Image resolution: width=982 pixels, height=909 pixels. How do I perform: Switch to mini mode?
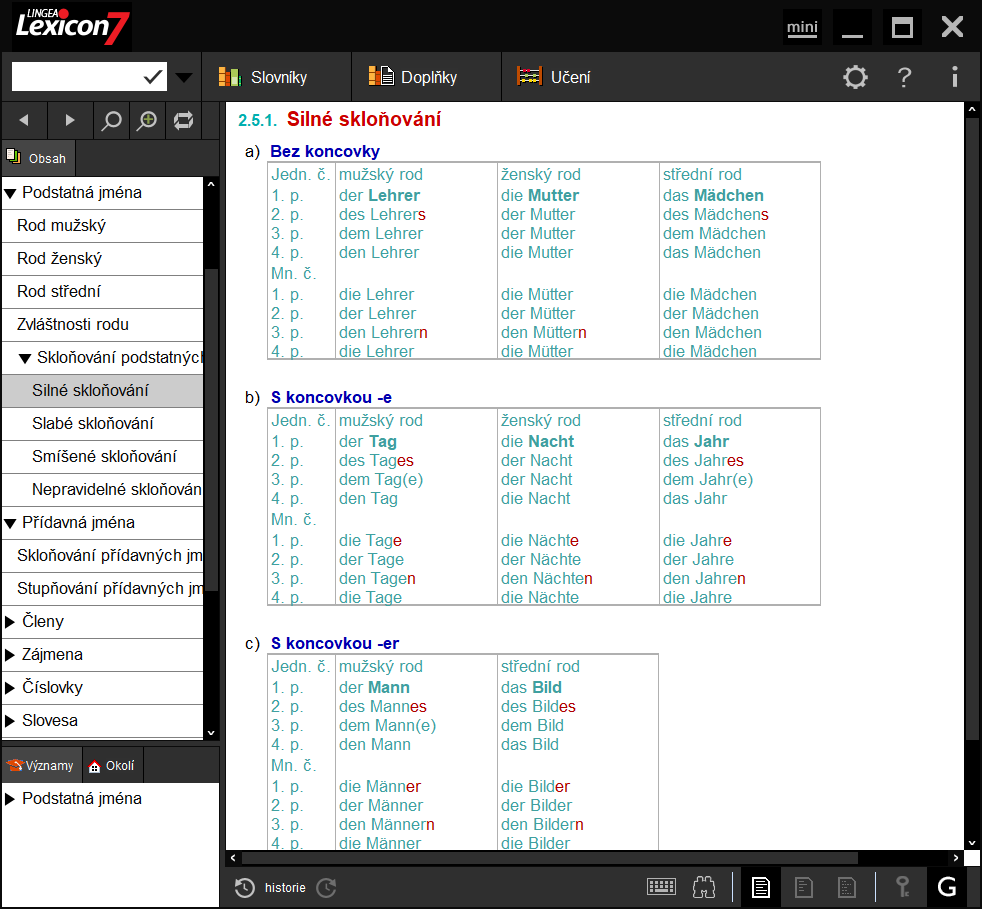click(x=802, y=28)
